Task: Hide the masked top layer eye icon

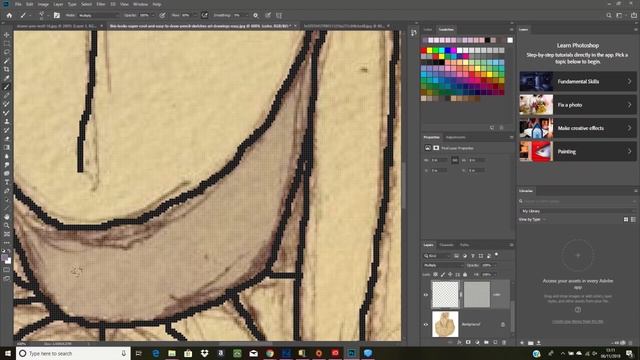Action: click(x=426, y=294)
